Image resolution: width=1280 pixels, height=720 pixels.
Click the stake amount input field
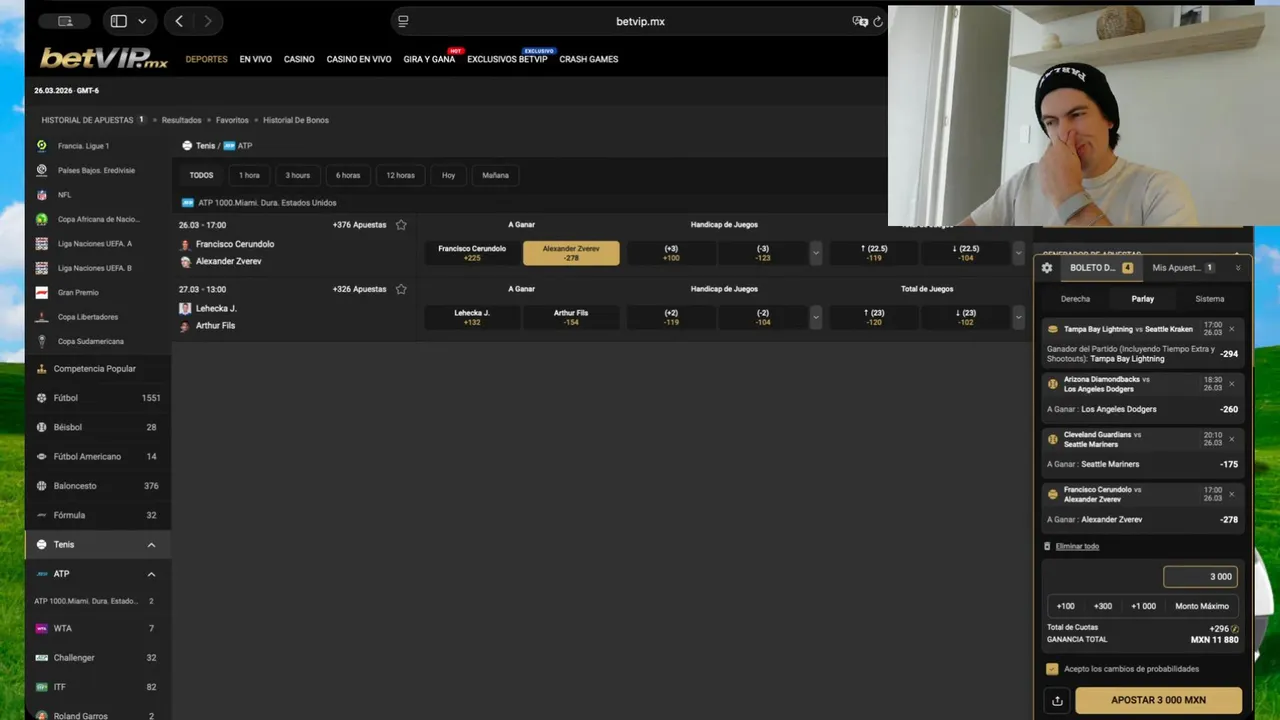tap(1200, 577)
